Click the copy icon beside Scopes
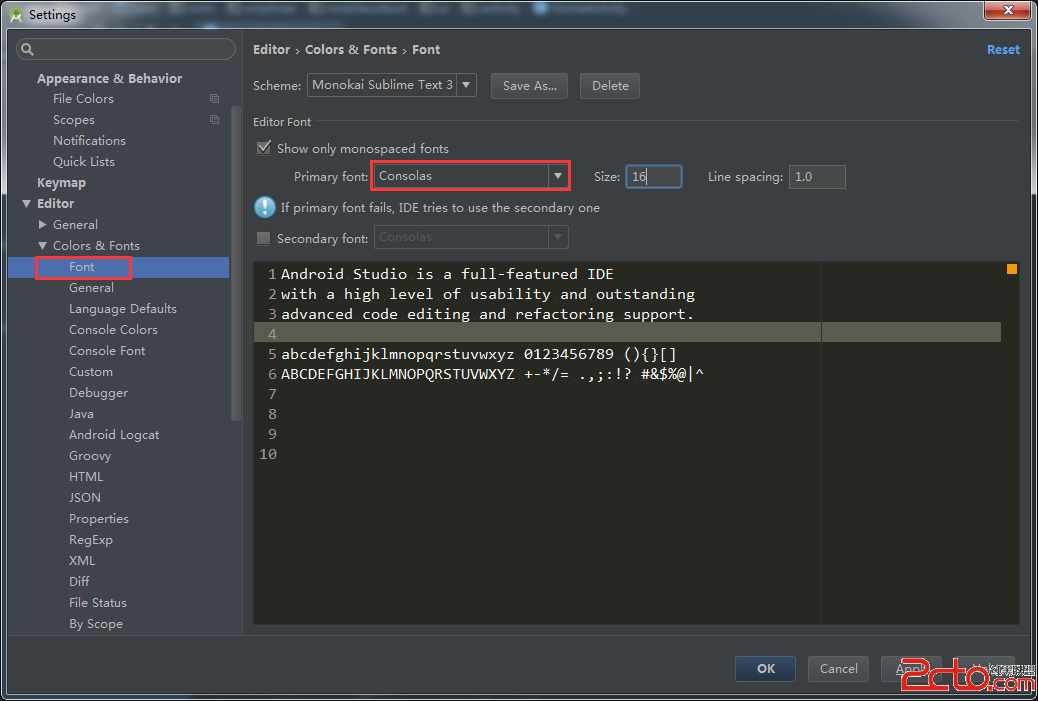1038x701 pixels. click(214, 120)
